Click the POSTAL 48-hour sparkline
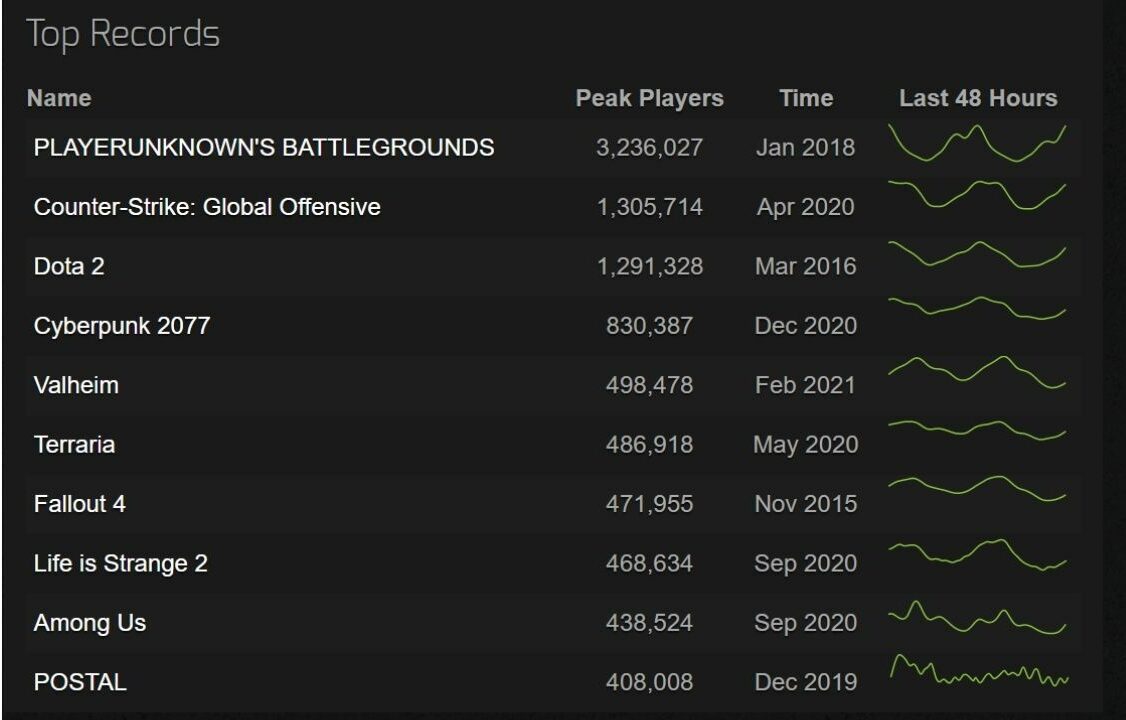Viewport: 1126px width, 720px height. (x=977, y=672)
